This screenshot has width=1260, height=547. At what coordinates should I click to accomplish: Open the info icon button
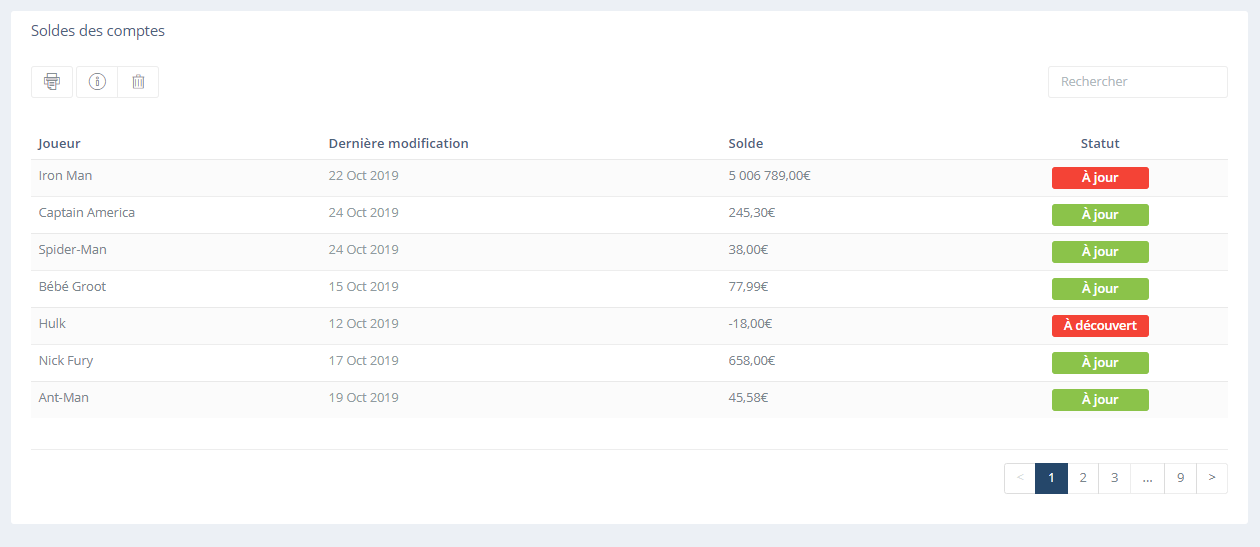click(x=97, y=82)
